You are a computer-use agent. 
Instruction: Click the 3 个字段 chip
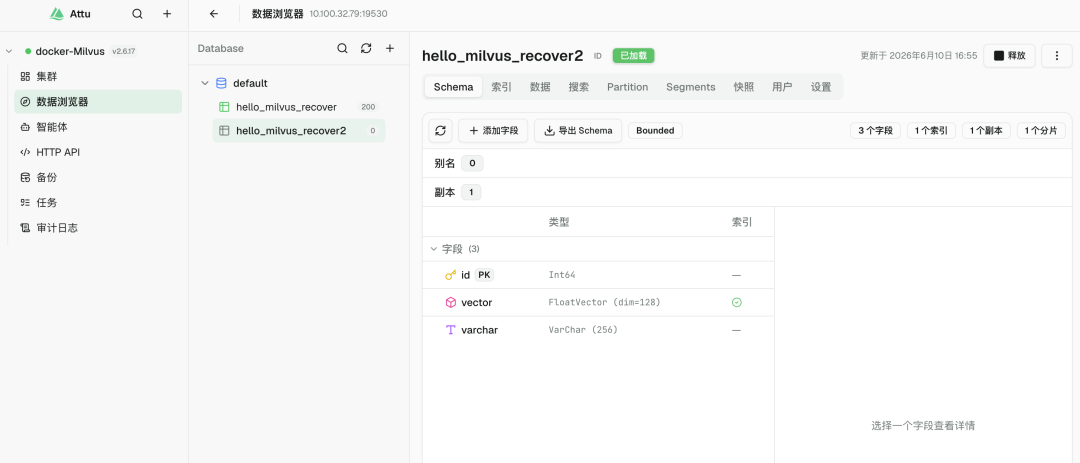pyautogui.click(x=875, y=130)
